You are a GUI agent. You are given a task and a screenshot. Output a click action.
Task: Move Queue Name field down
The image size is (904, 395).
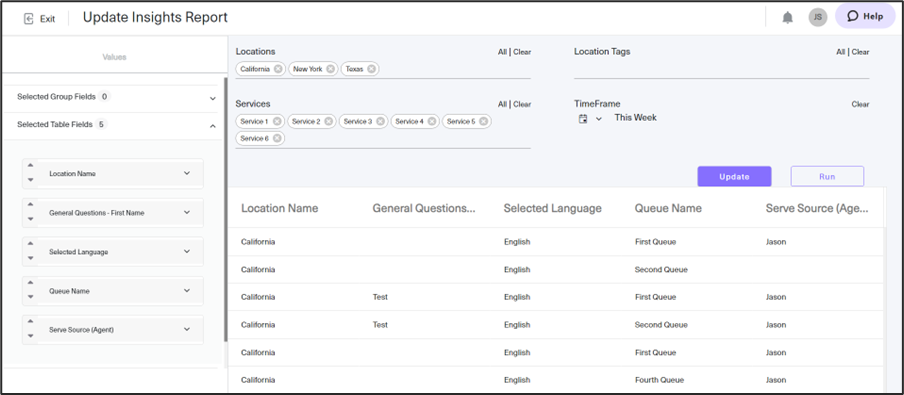coord(31,298)
